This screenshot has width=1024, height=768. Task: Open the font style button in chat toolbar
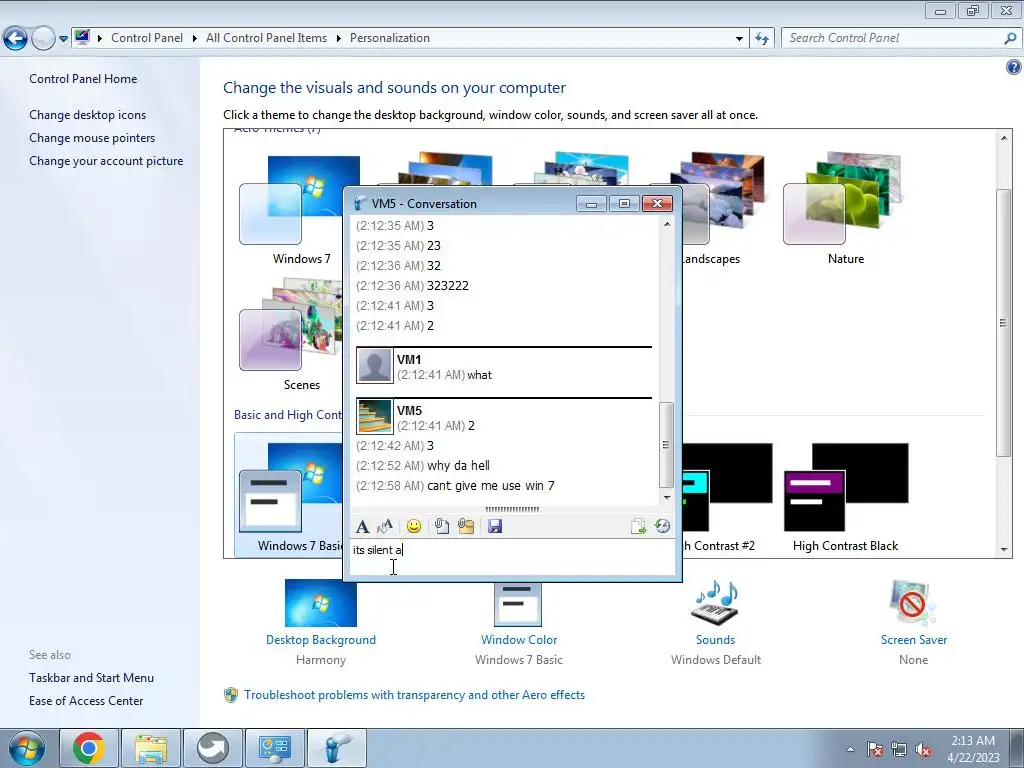pos(362,526)
